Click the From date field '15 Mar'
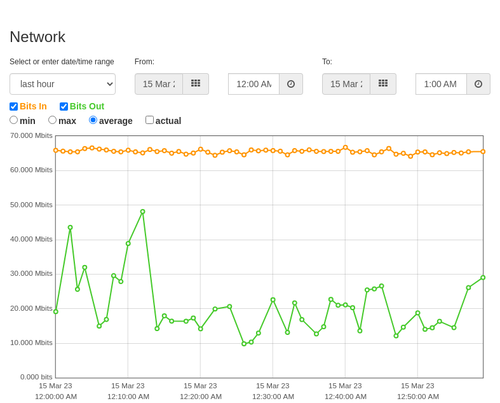Image resolution: width=500 pixels, height=403 pixels. 159,84
